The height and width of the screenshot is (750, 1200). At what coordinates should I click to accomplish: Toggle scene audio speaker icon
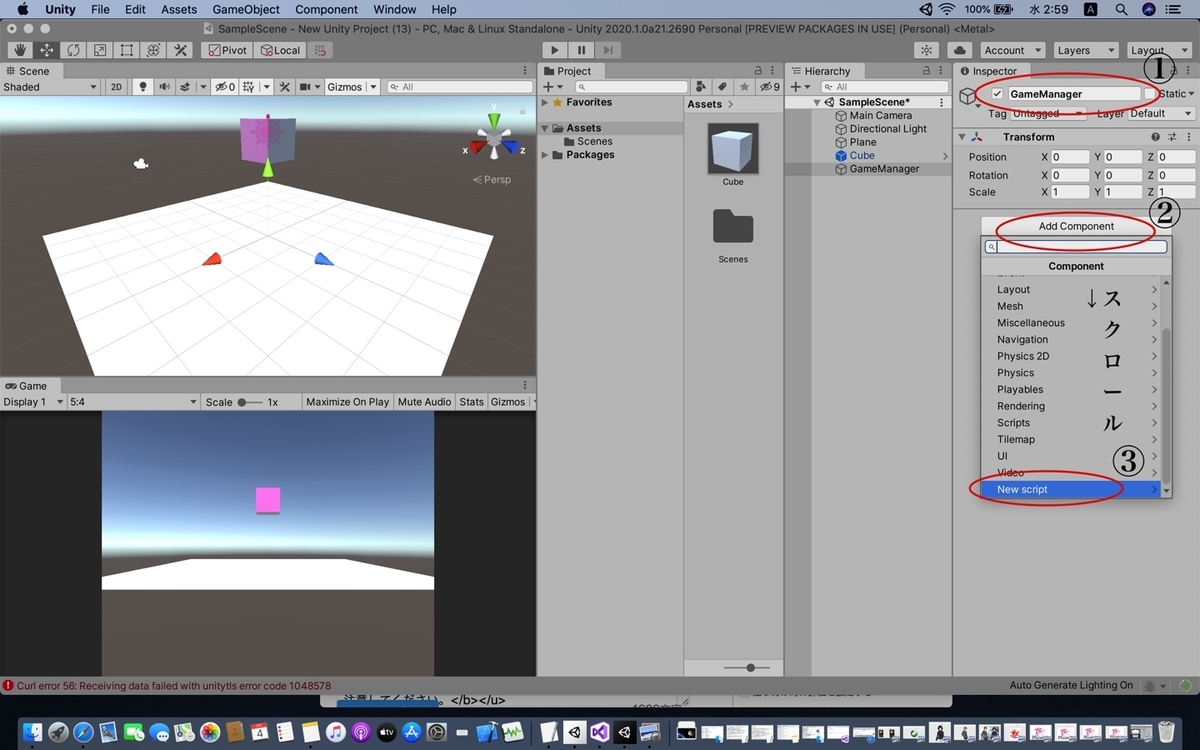(x=164, y=87)
